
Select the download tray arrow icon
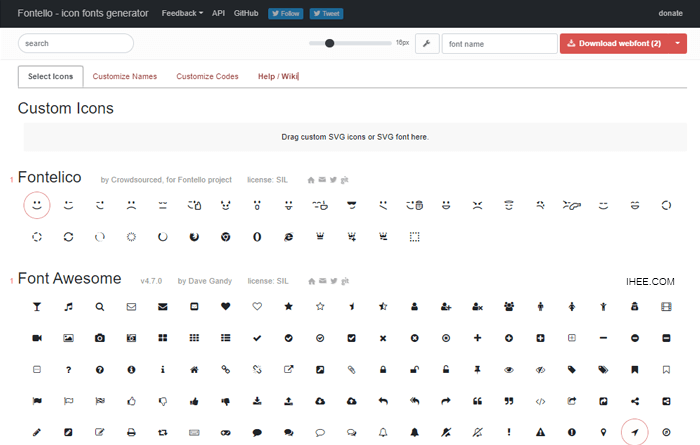click(257, 401)
